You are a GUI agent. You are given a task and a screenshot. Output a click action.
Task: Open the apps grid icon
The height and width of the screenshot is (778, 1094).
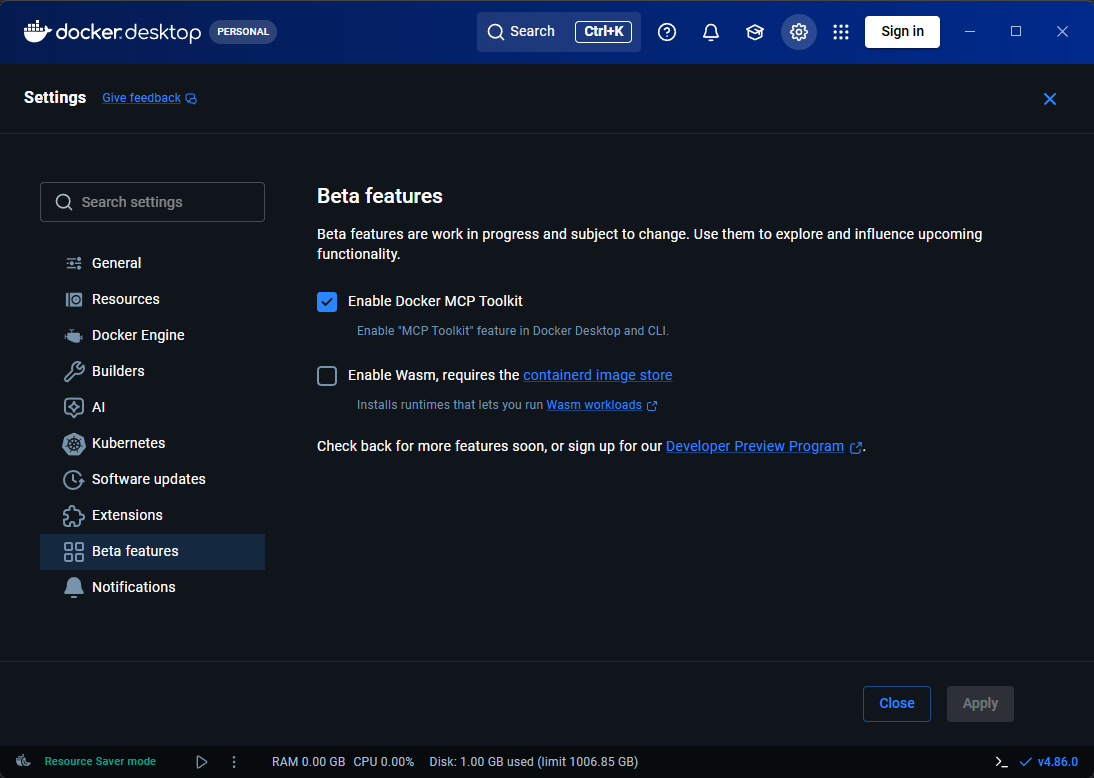(x=841, y=32)
